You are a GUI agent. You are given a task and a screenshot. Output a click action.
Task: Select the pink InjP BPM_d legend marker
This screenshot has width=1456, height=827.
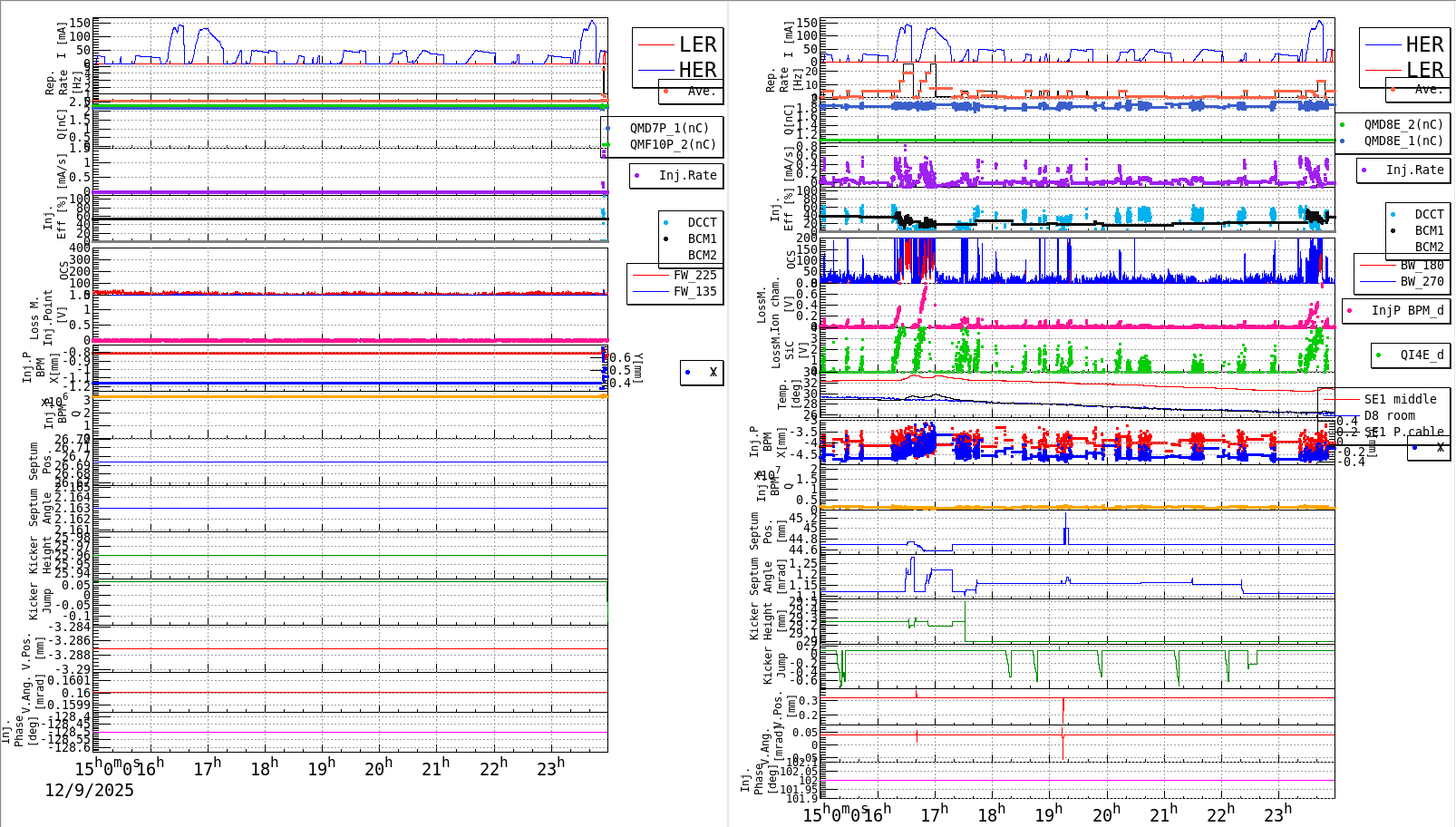(1350, 311)
